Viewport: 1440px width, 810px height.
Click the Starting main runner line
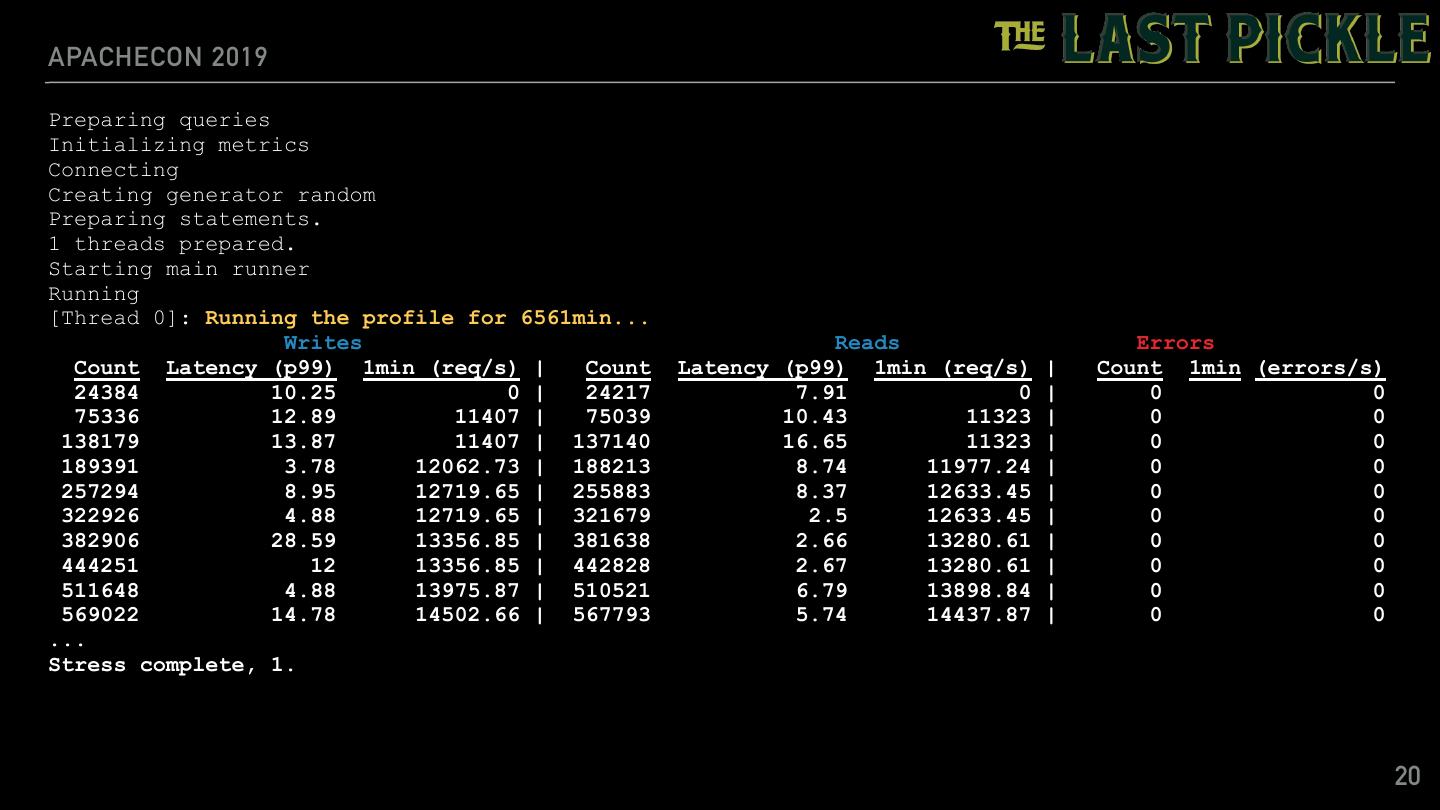(179, 269)
